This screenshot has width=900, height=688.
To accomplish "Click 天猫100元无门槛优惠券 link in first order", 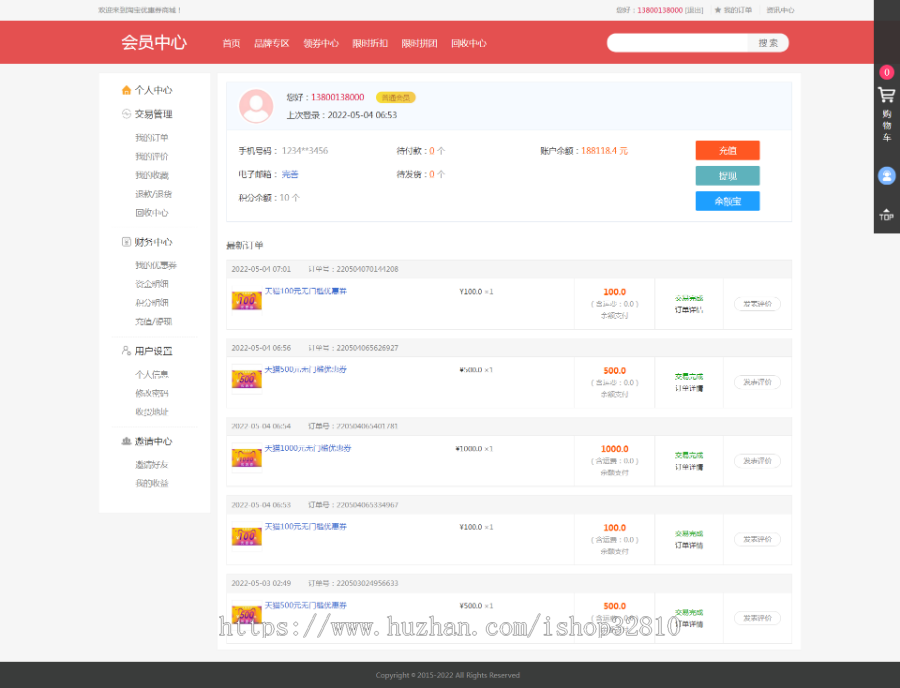I will [305, 291].
